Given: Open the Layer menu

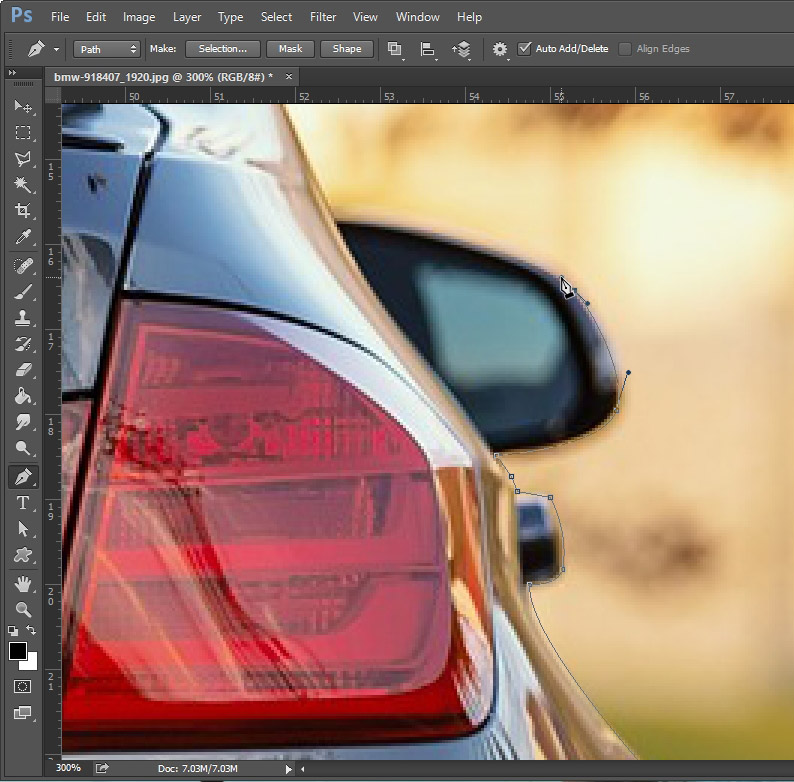Looking at the screenshot, I should (x=187, y=17).
